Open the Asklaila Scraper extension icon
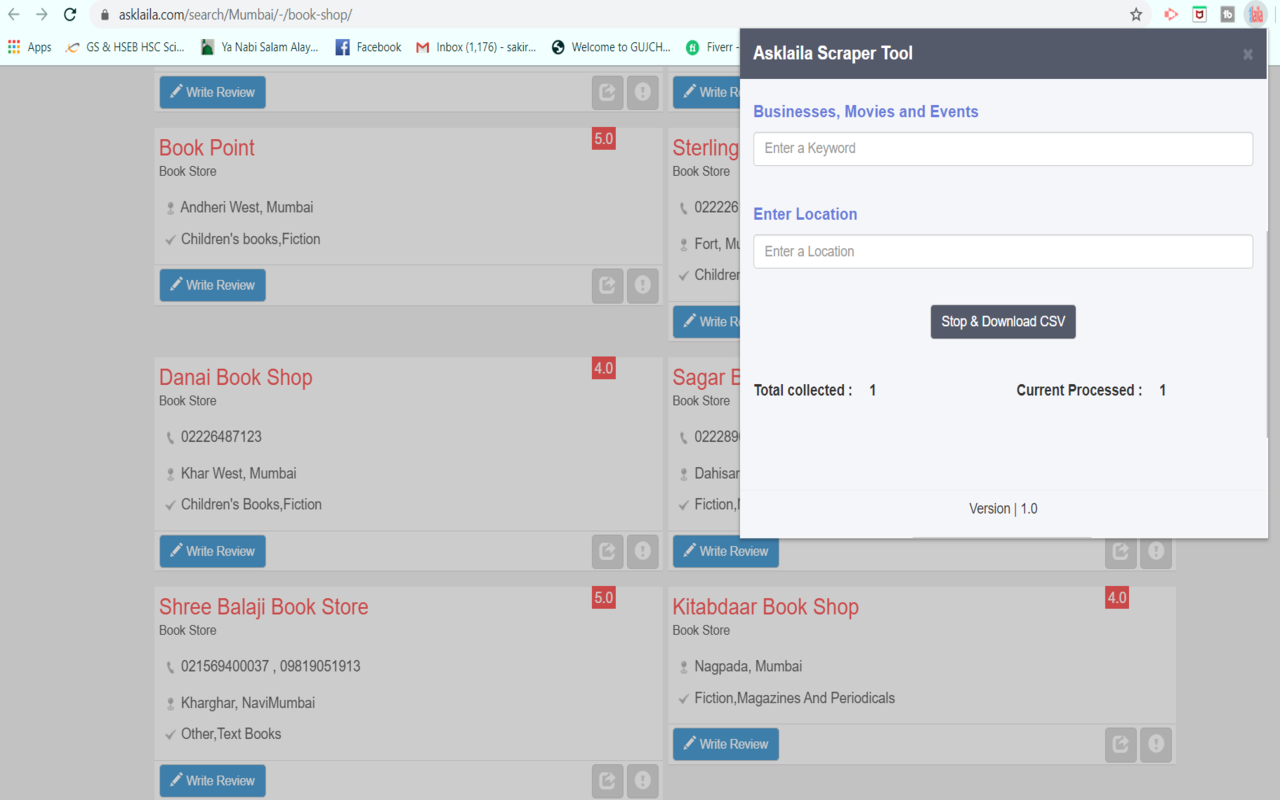The width and height of the screenshot is (1280, 800). pyautogui.click(x=1255, y=14)
